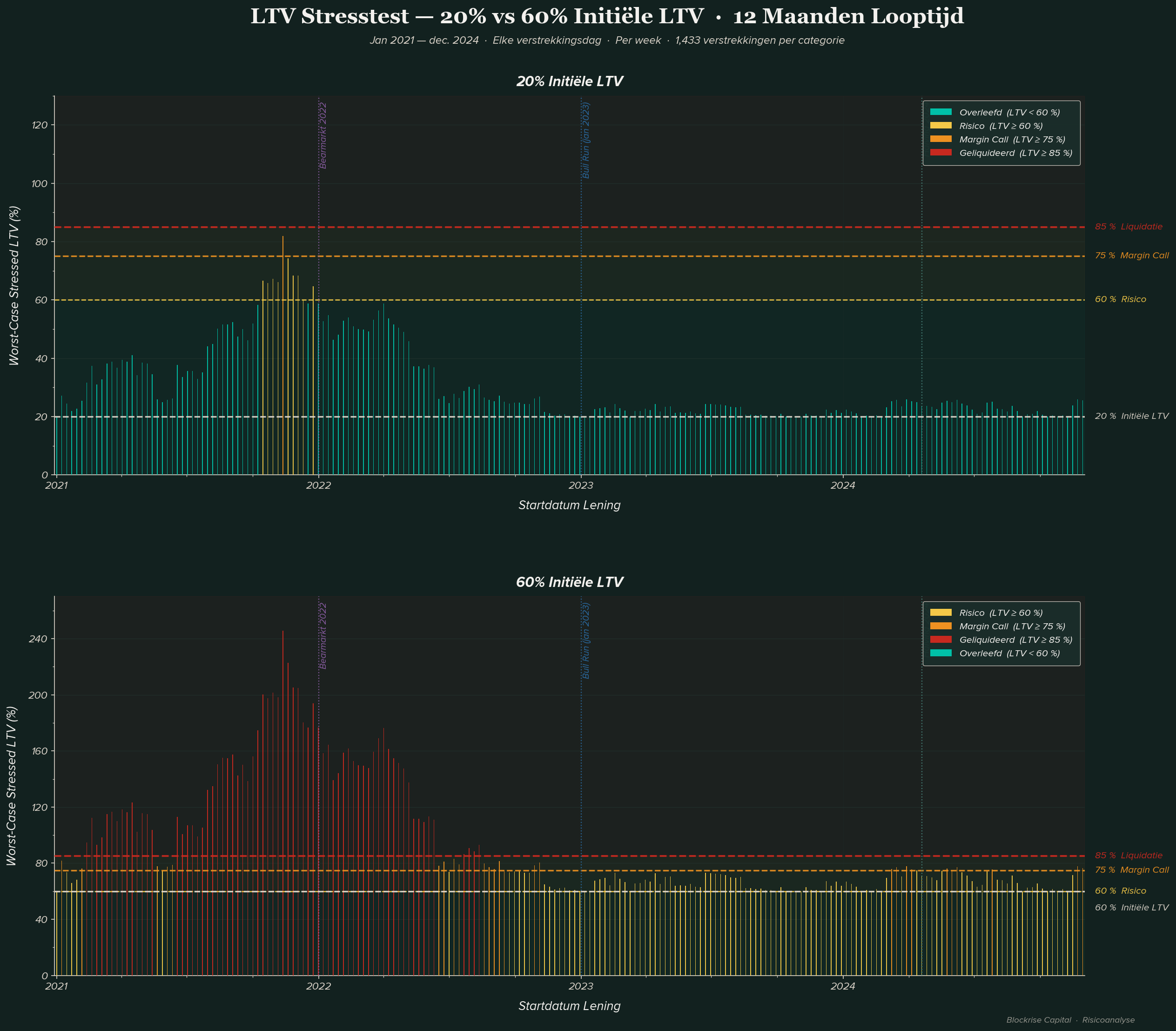Click the '75 % Margin Call' label on top chart
This screenshot has width=1176, height=1031.
[1131, 256]
